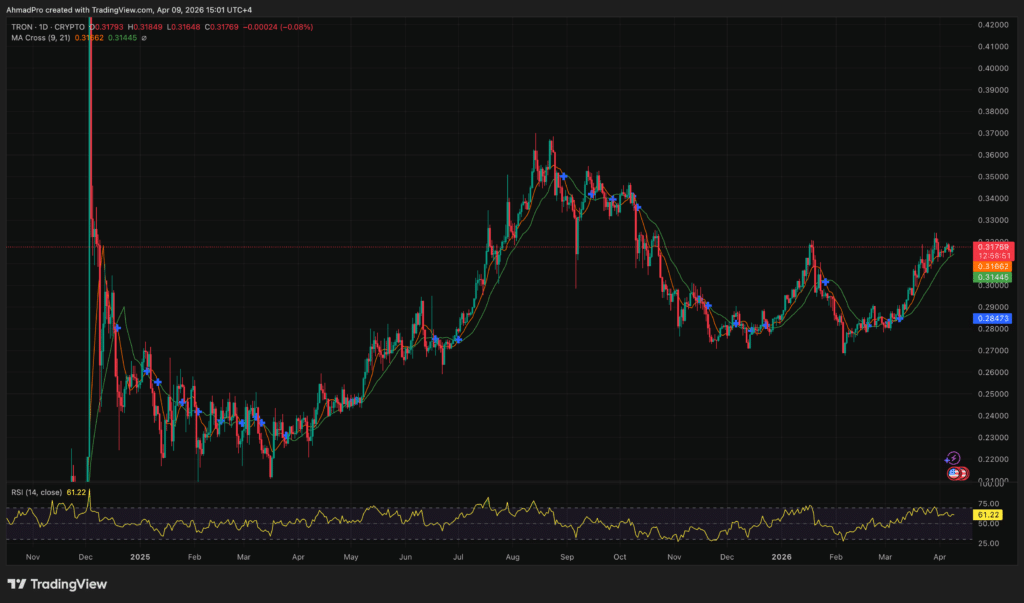Image resolution: width=1024 pixels, height=603 pixels.
Task: Click the May label on time axis
Action: pyautogui.click(x=351, y=557)
